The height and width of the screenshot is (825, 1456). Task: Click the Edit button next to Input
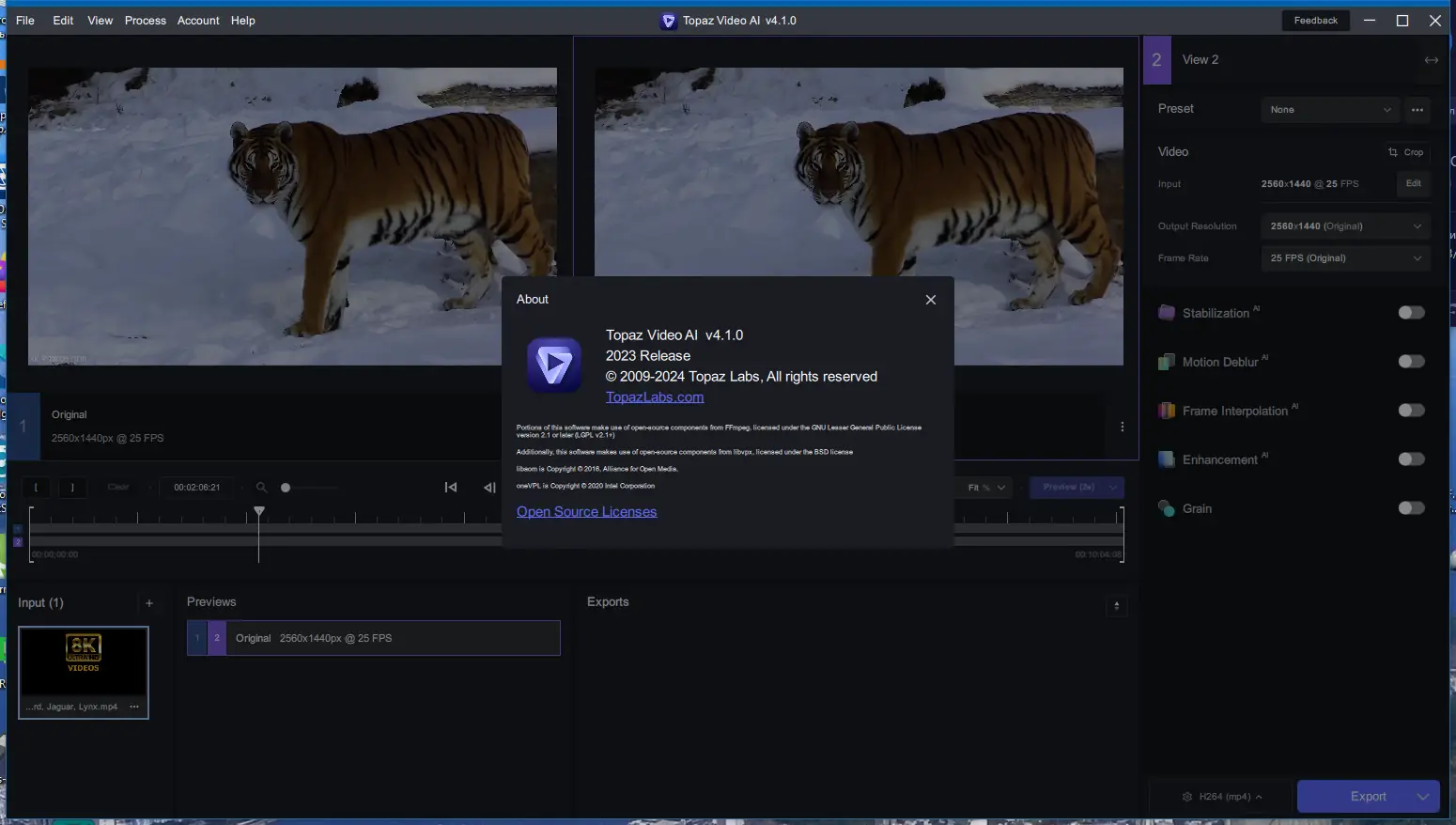pos(1413,184)
